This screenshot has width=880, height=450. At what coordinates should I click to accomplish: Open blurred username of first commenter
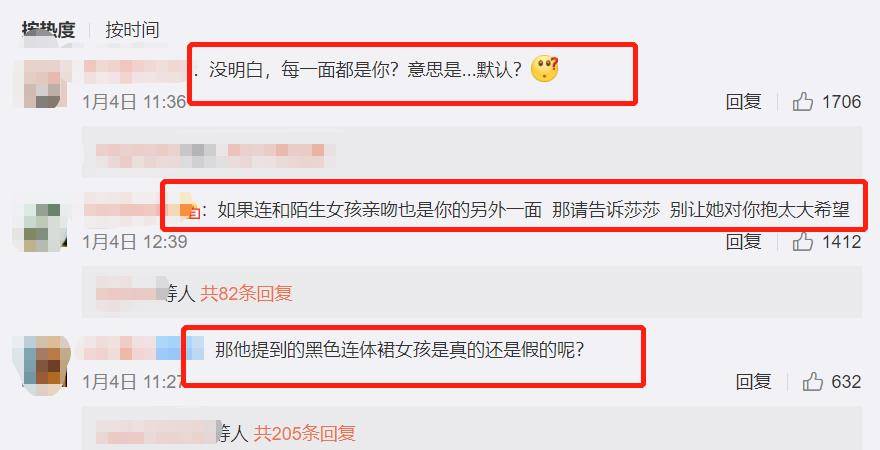pos(137,71)
